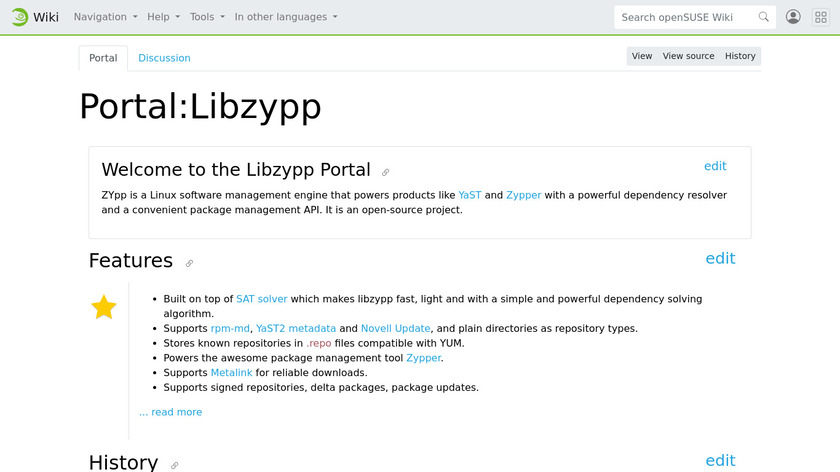Click the openSUSE chameleon logo
The width and height of the screenshot is (840, 472).
tap(19, 17)
